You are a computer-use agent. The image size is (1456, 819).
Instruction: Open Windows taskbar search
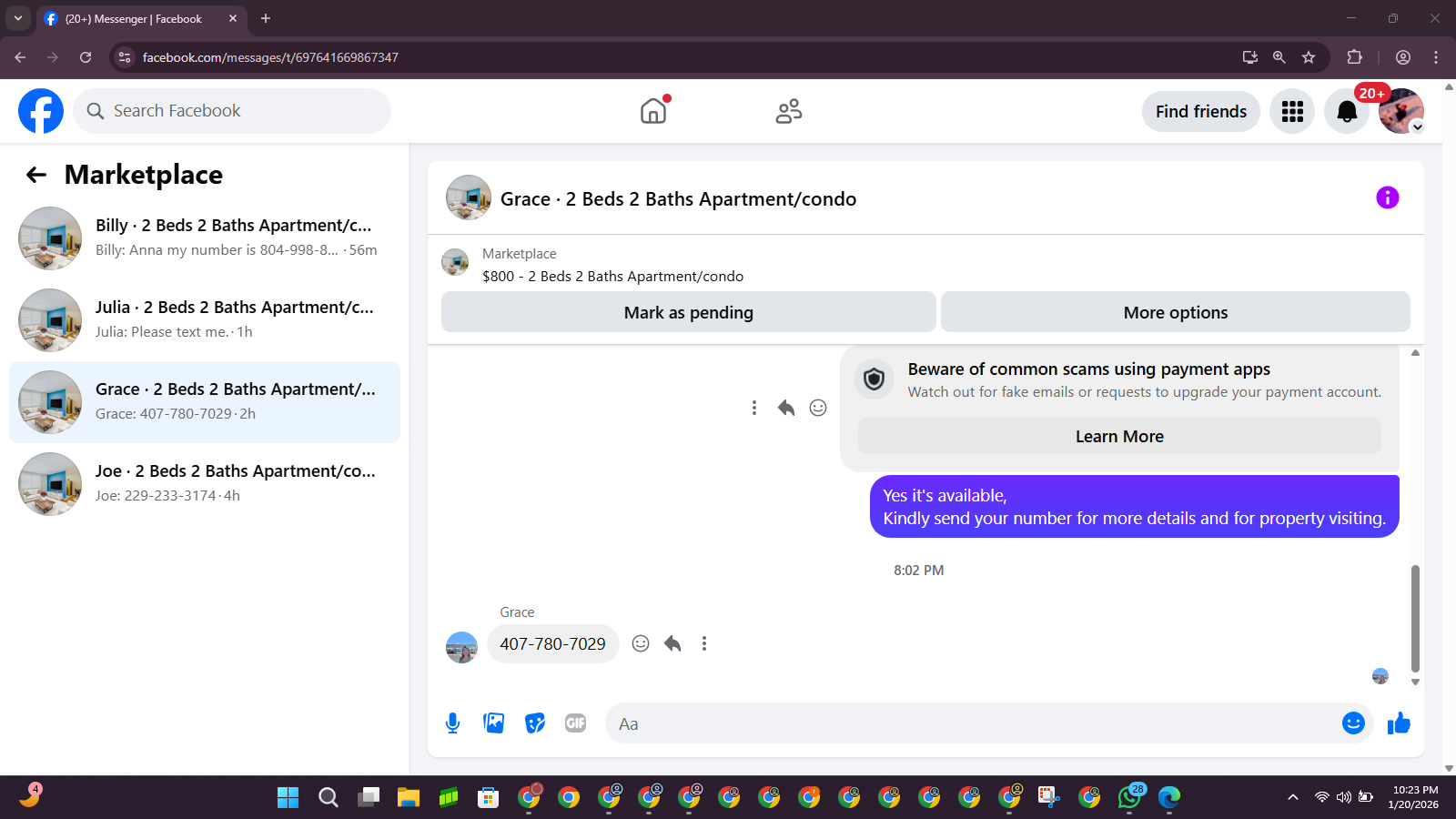pyautogui.click(x=329, y=797)
